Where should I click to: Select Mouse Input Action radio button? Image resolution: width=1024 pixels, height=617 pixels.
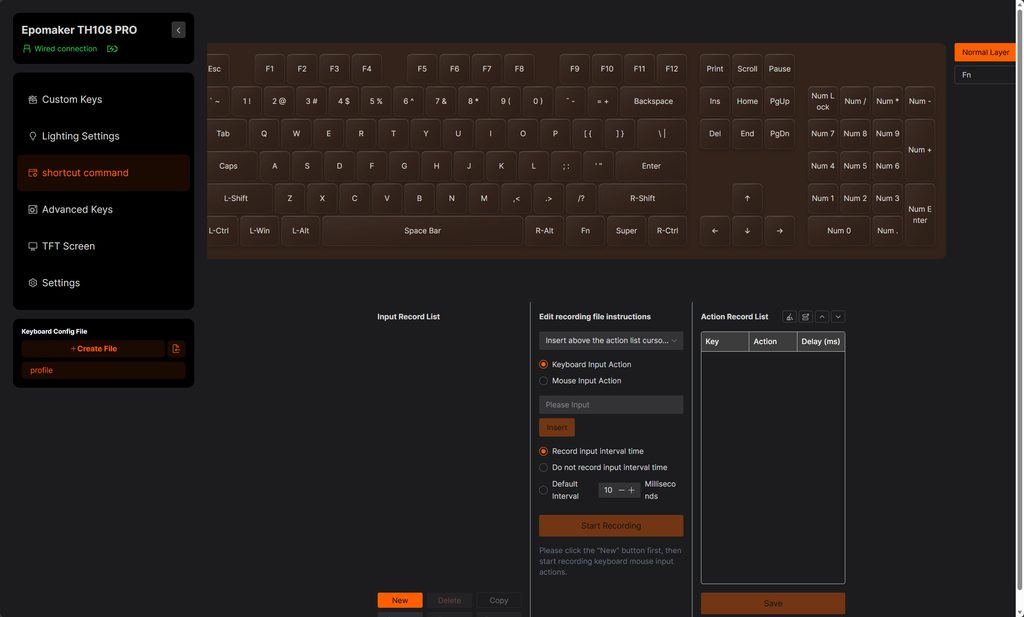[543, 381]
